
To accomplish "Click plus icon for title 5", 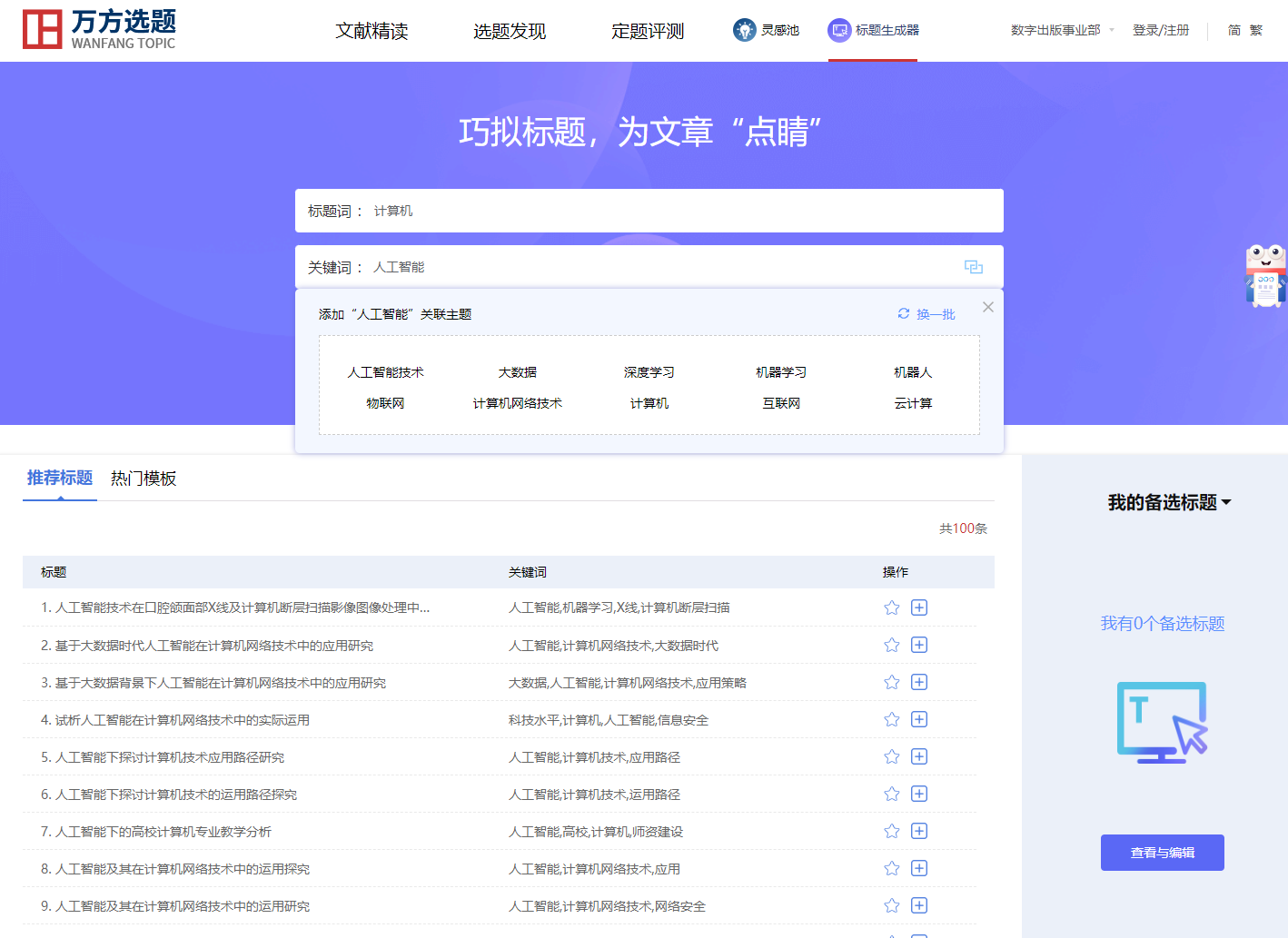I will click(x=919, y=756).
